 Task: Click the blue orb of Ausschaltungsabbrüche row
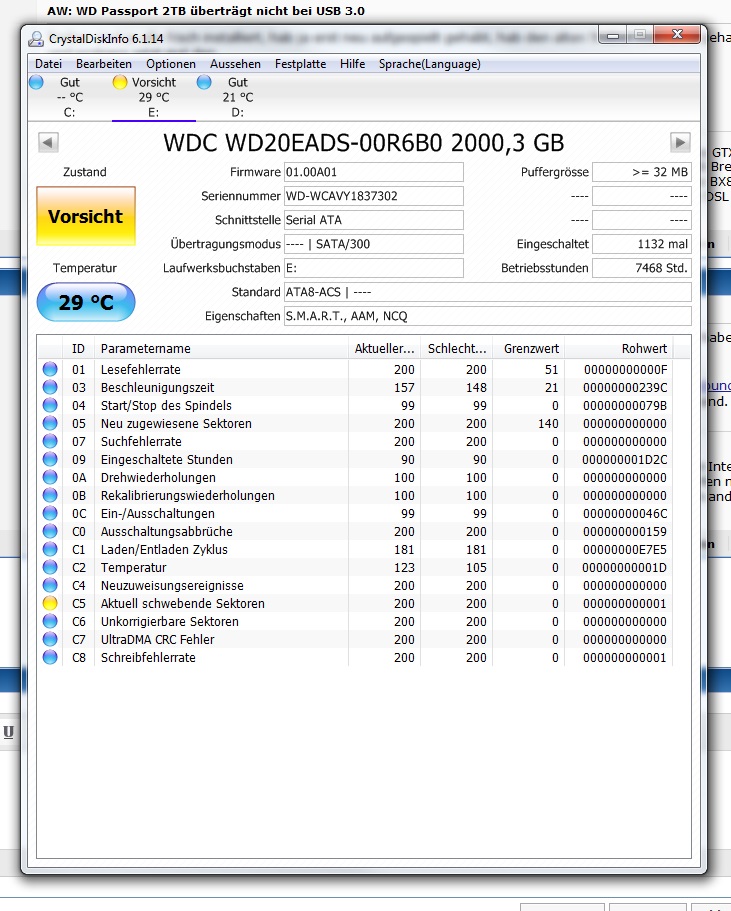pyautogui.click(x=50, y=531)
